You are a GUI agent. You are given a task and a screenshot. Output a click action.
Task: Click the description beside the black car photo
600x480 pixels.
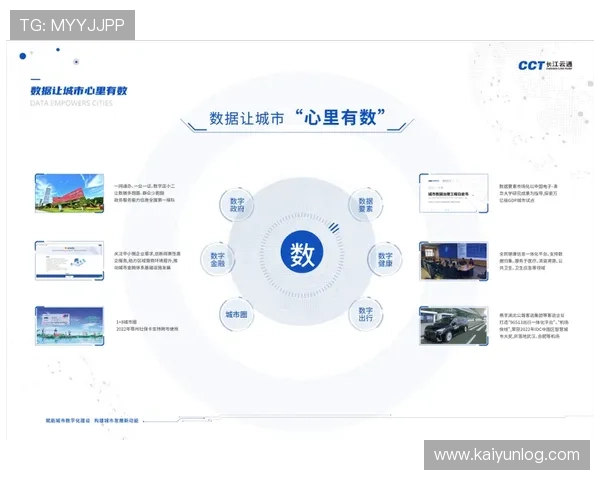533,326
